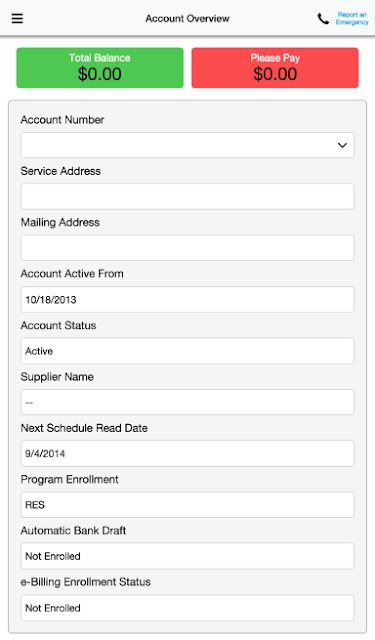
Task: Click the Account Overview page title
Action: point(187,18)
